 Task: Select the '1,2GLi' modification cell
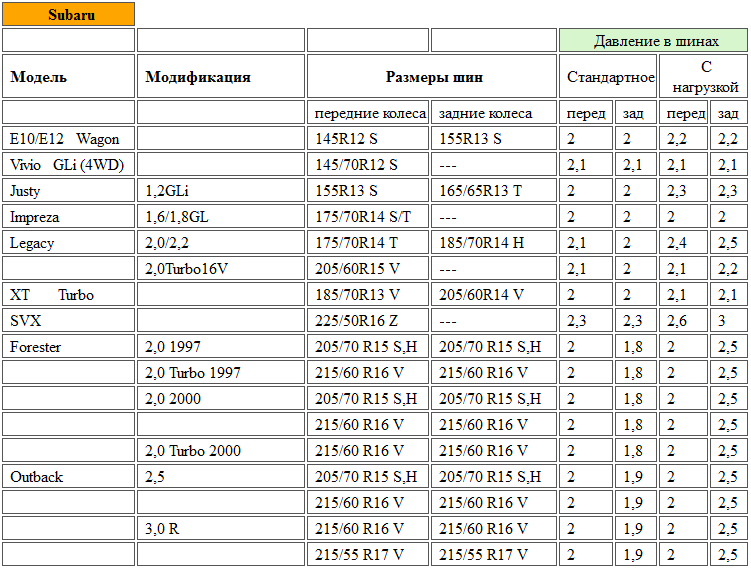point(221,191)
